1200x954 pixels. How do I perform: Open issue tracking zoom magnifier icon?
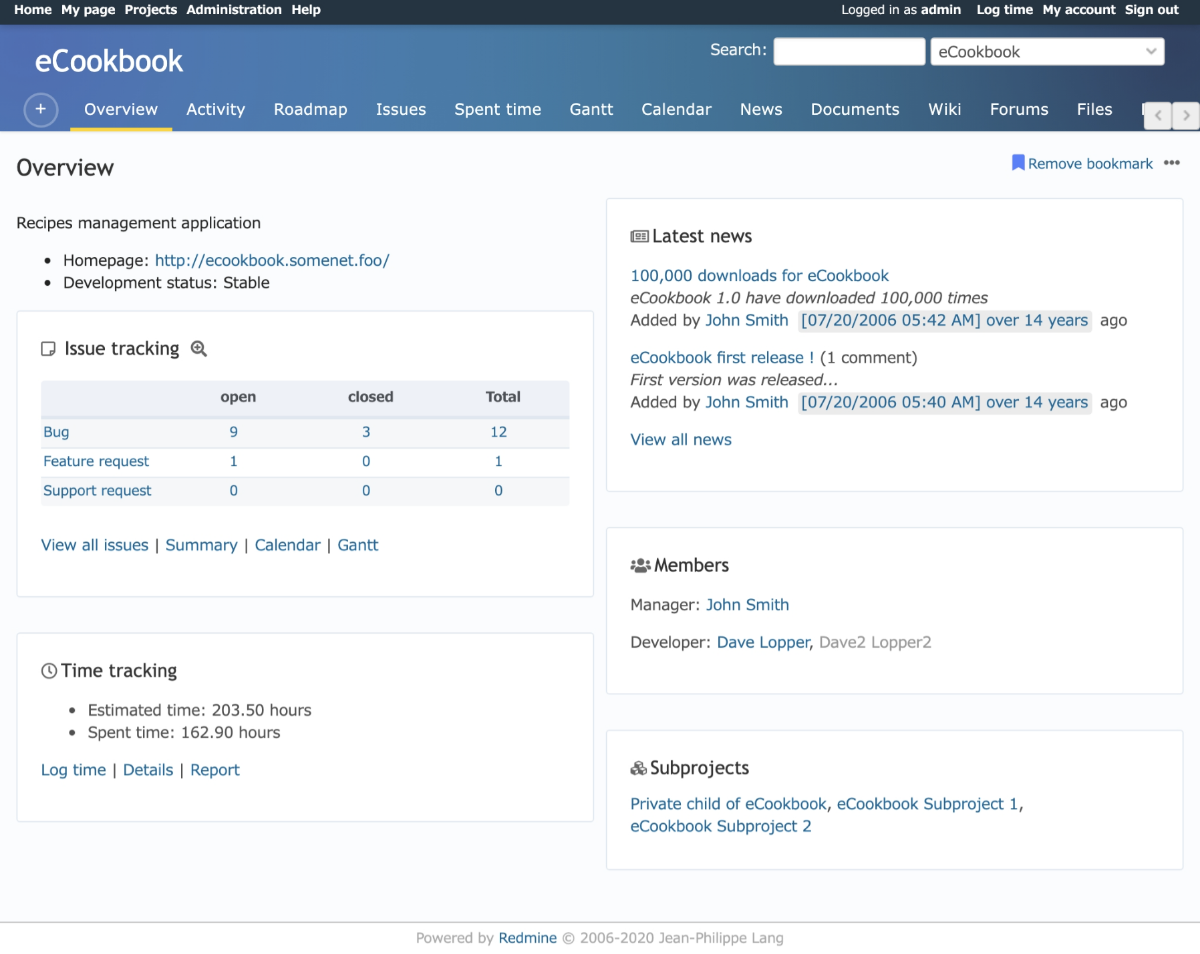(199, 349)
